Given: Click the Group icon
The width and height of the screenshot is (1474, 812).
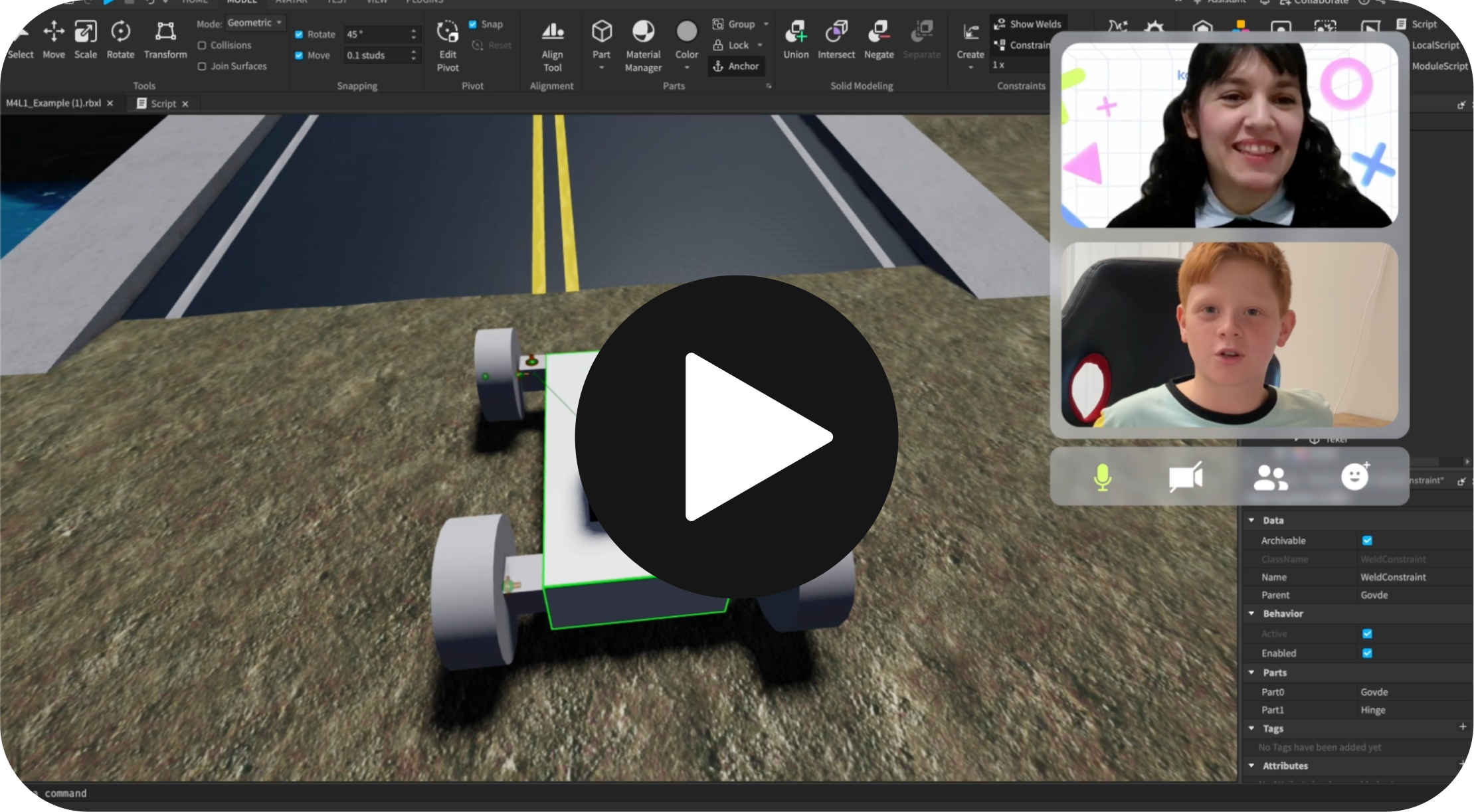Looking at the screenshot, I should [718, 24].
